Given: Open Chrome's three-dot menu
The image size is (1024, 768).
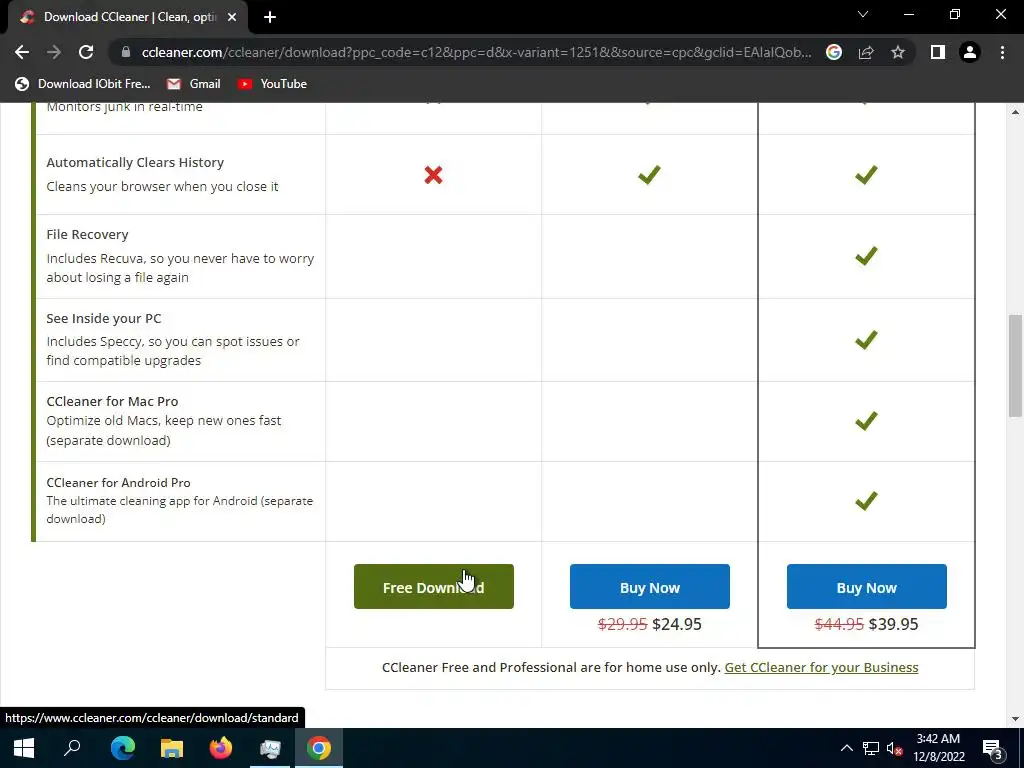Looking at the screenshot, I should (1002, 52).
